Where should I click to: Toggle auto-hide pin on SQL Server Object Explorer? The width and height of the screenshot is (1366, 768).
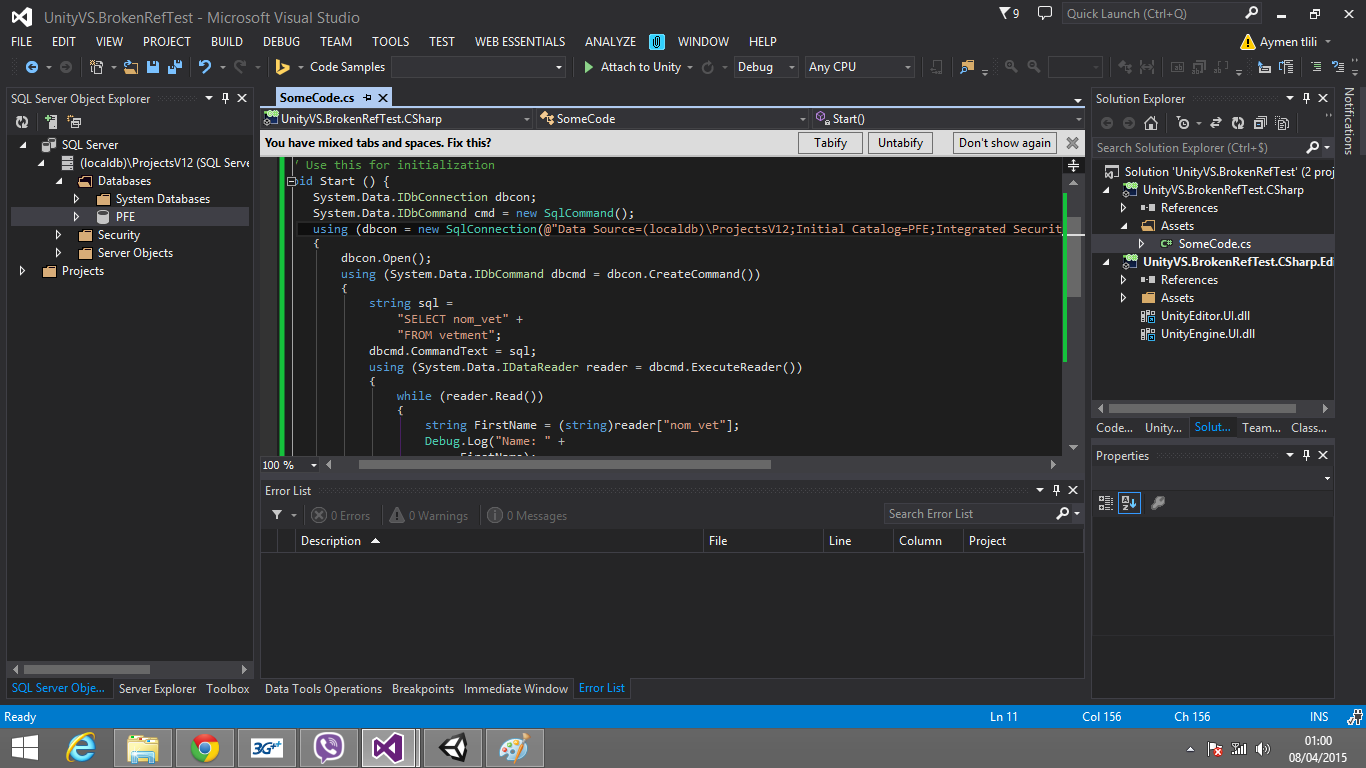[x=225, y=98]
